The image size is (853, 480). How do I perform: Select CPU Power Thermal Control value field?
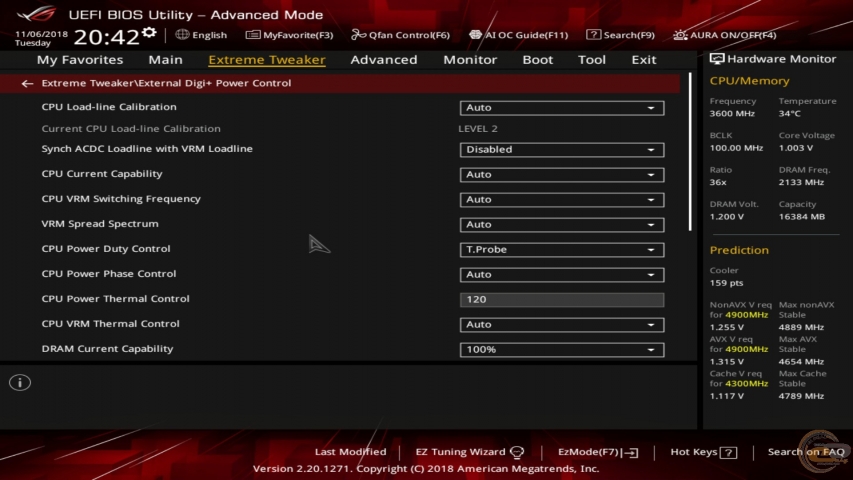561,300
